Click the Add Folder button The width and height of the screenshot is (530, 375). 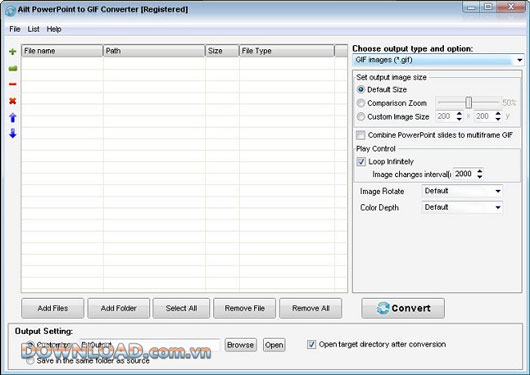coord(119,308)
